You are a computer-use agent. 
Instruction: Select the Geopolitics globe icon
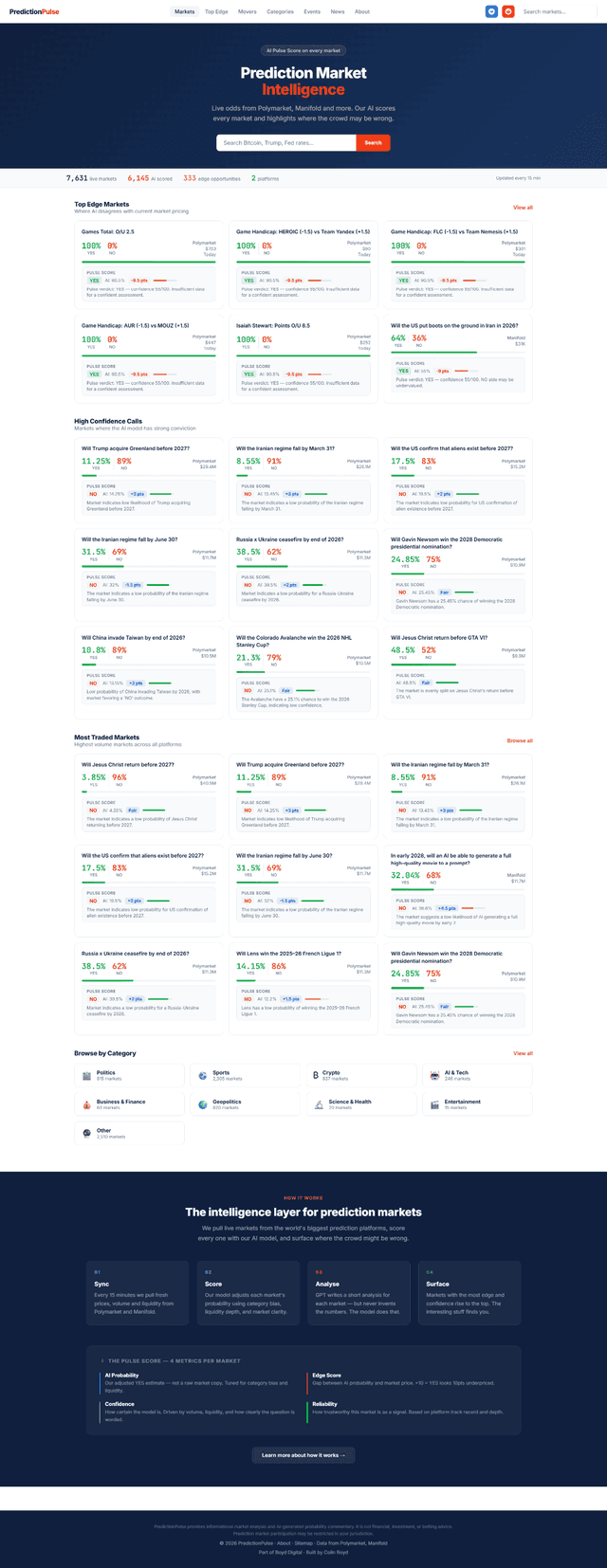pyautogui.click(x=202, y=1104)
